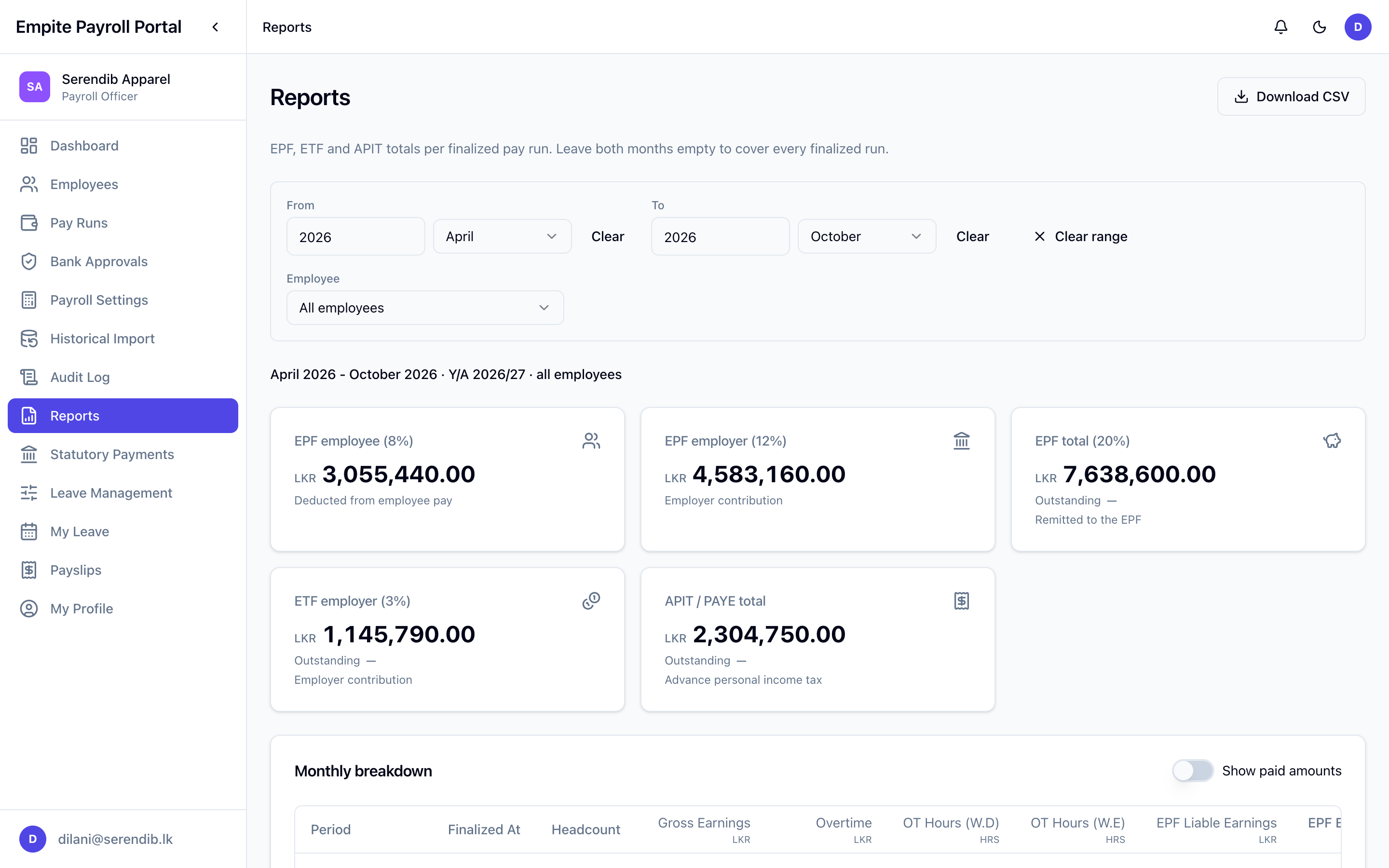Switch to dark mode moon icon
The height and width of the screenshot is (868, 1389).
coord(1319,27)
